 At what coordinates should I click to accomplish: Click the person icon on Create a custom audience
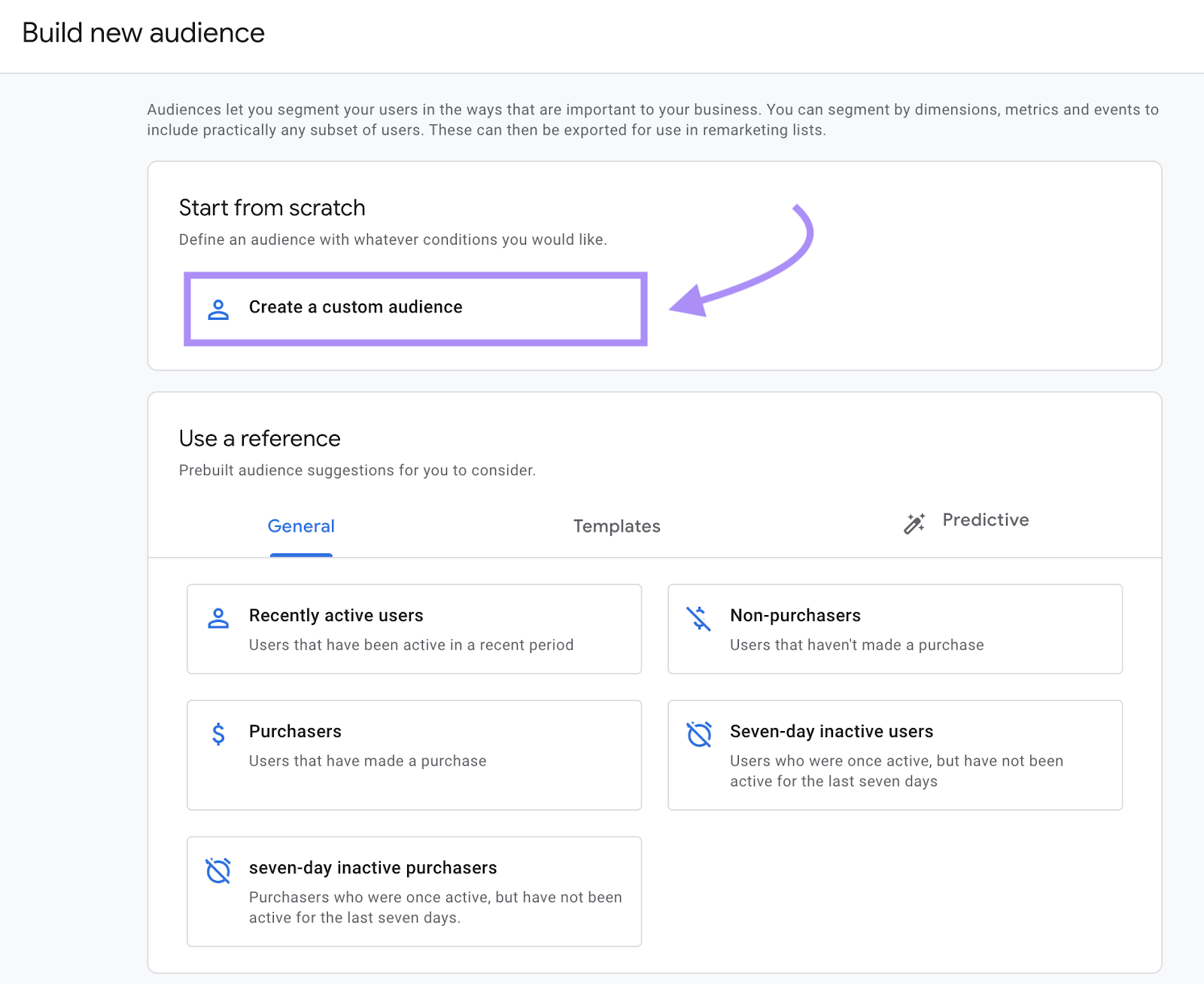218,308
